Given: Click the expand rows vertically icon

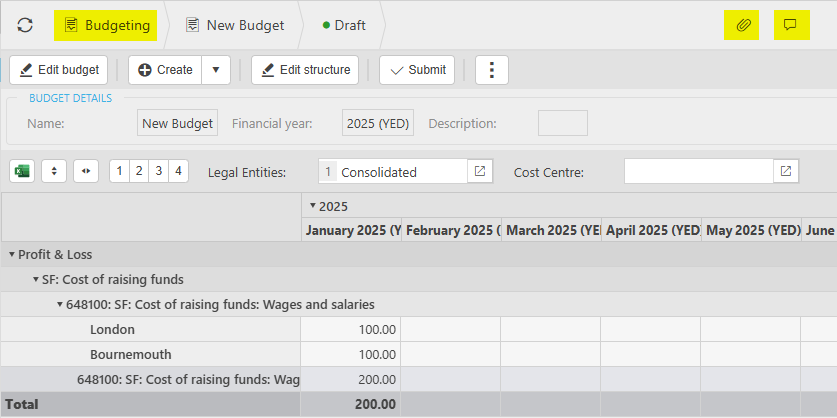Looking at the screenshot, I should click(54, 171).
